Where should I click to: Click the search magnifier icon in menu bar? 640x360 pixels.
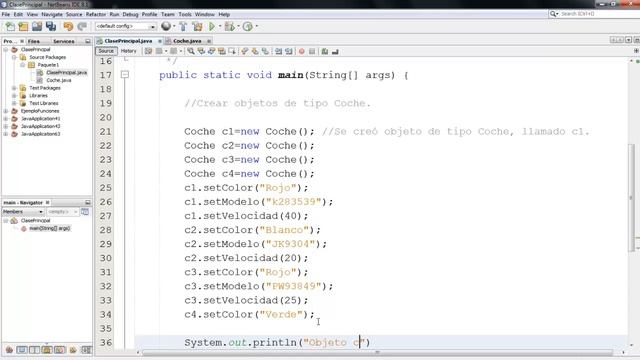553,14
